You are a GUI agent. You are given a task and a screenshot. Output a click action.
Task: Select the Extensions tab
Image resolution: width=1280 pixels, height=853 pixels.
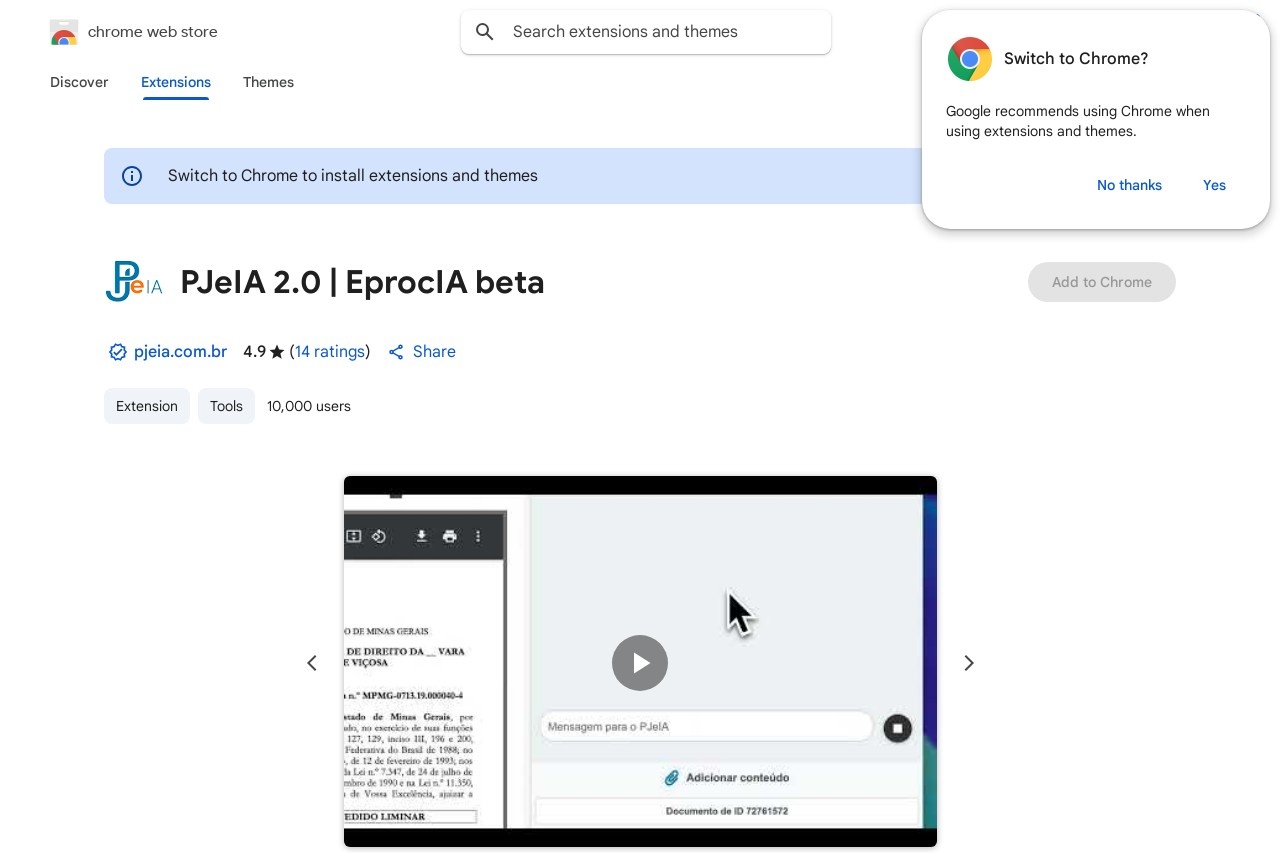click(x=176, y=82)
